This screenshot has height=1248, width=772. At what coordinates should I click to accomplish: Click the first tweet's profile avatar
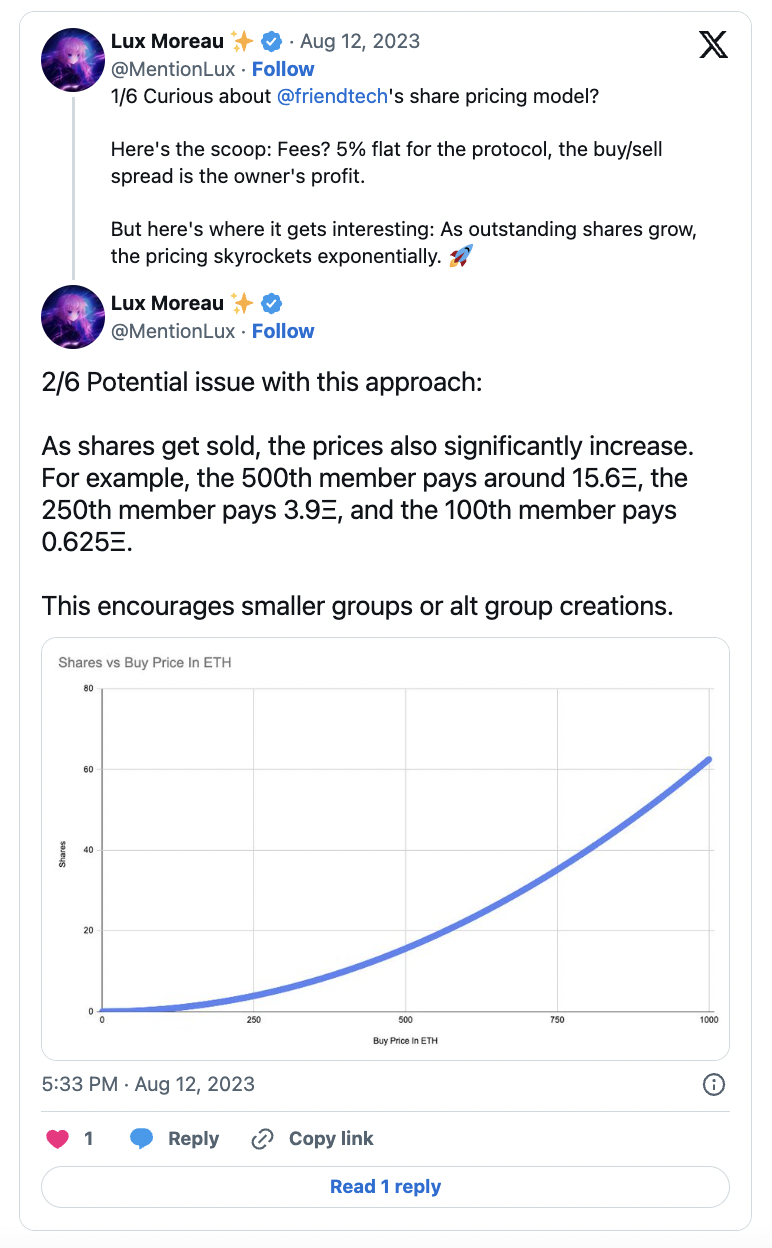(x=73, y=60)
